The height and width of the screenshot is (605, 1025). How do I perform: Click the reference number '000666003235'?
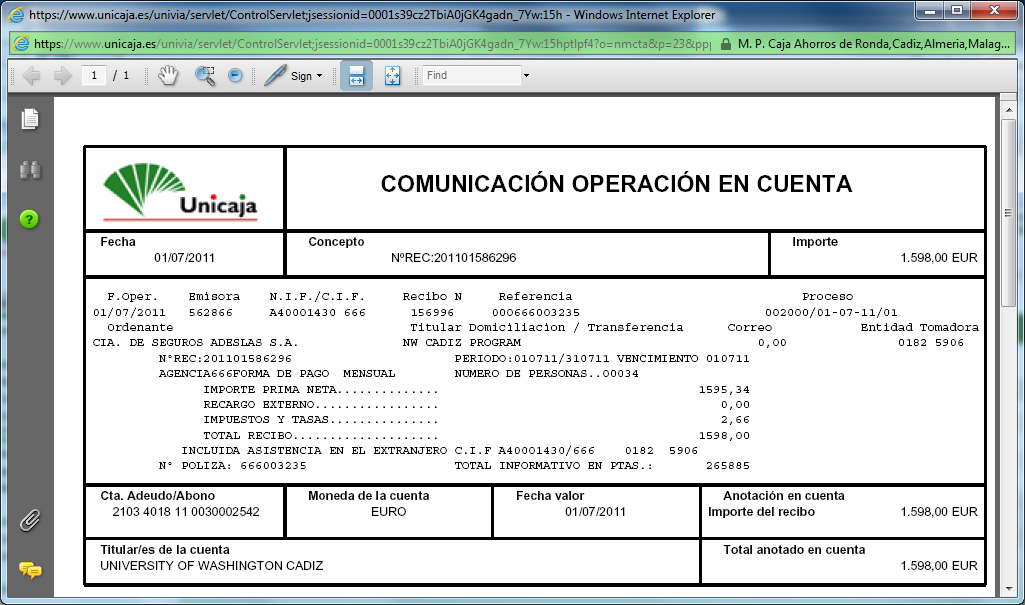535,312
